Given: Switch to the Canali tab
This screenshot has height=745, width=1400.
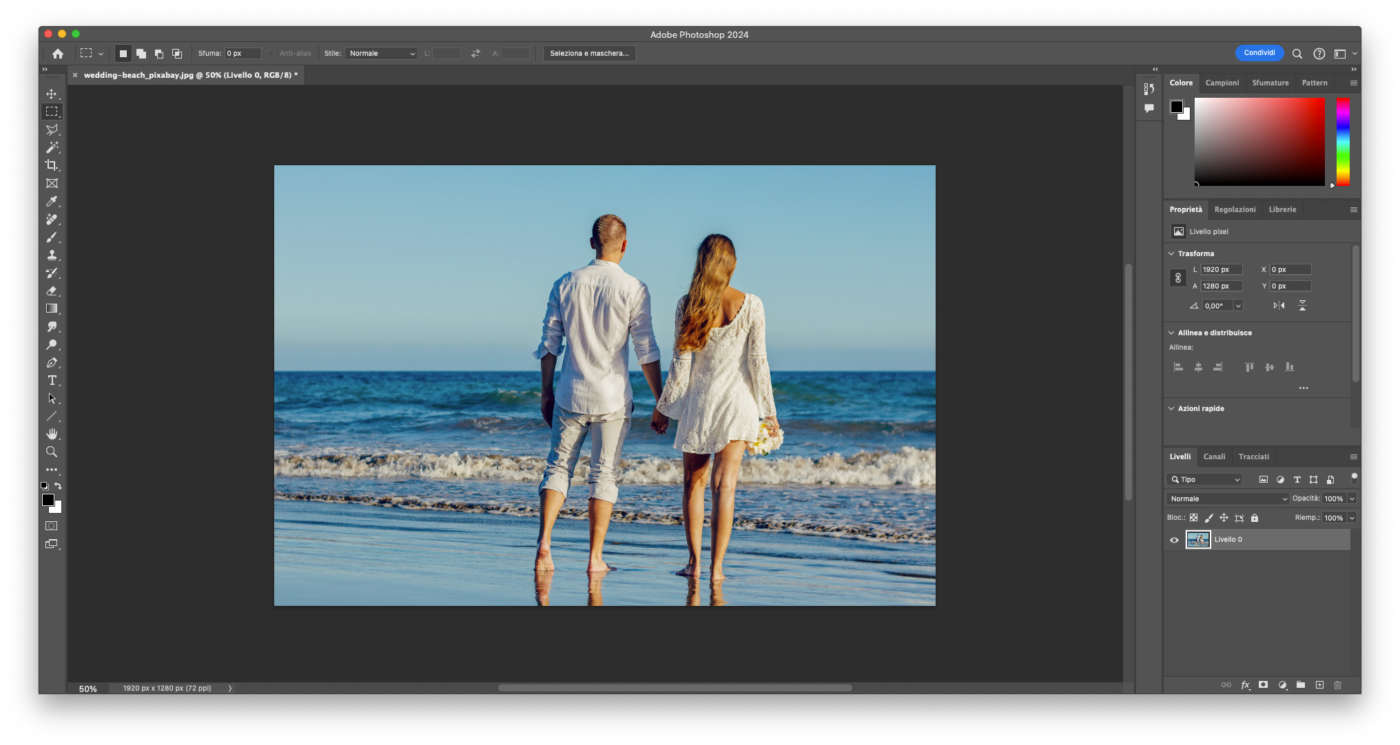Looking at the screenshot, I should 1214,457.
